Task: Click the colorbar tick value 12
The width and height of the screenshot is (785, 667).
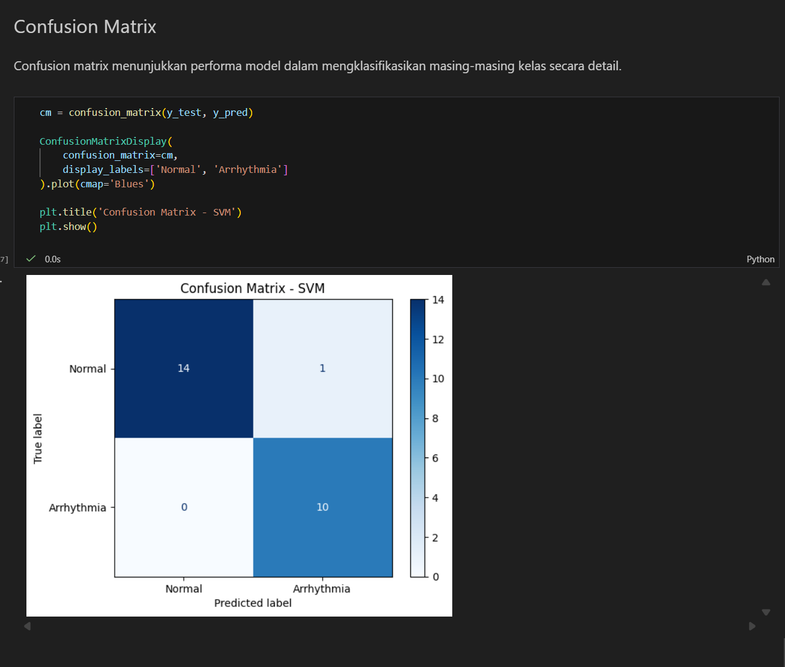Action: (438, 340)
